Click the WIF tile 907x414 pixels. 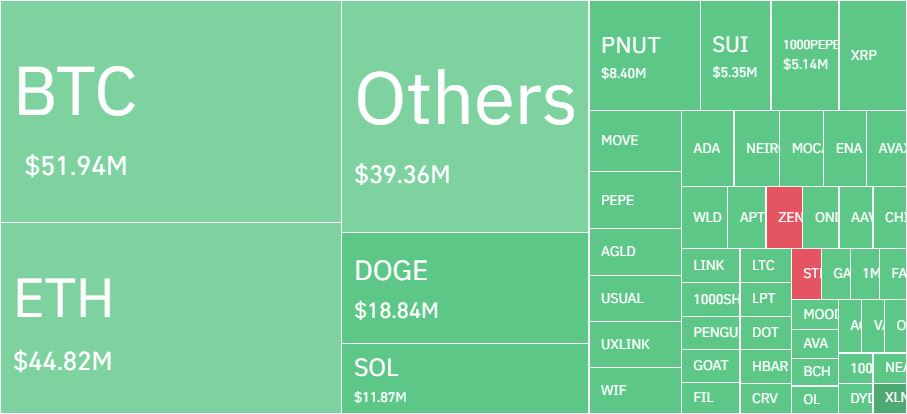point(635,390)
